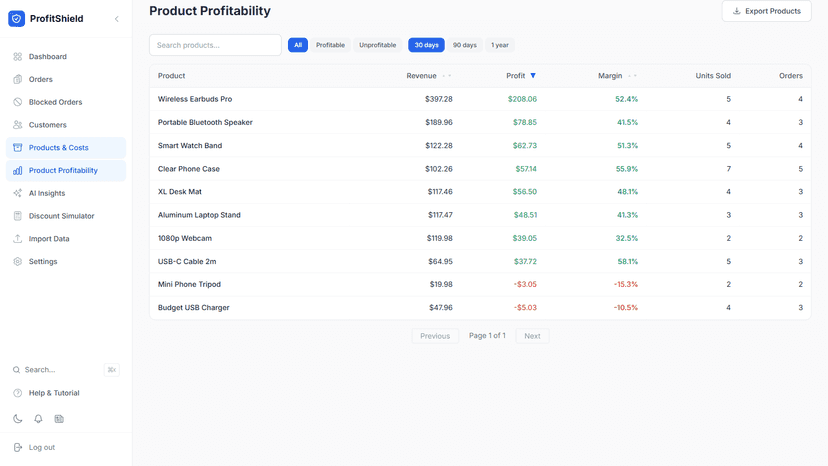Filter by Profitable products

pyautogui.click(x=331, y=45)
